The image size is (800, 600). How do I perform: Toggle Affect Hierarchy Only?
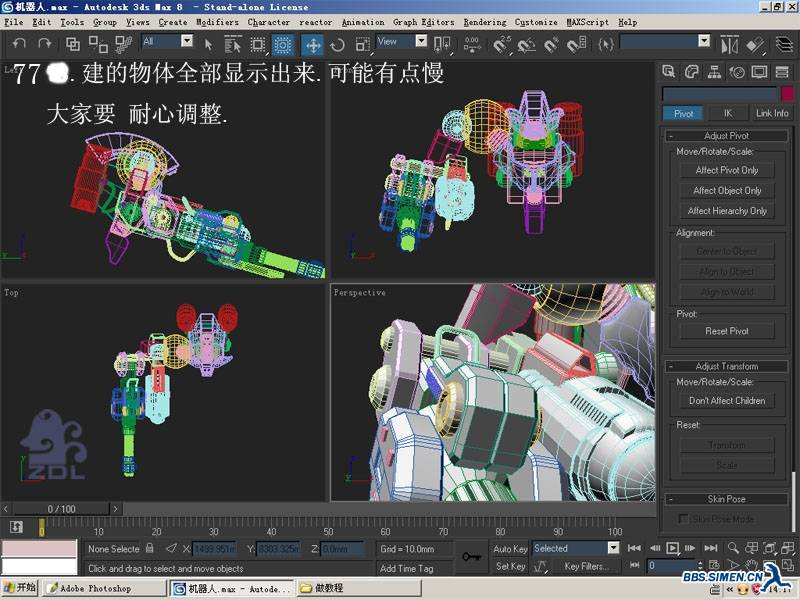(727, 211)
